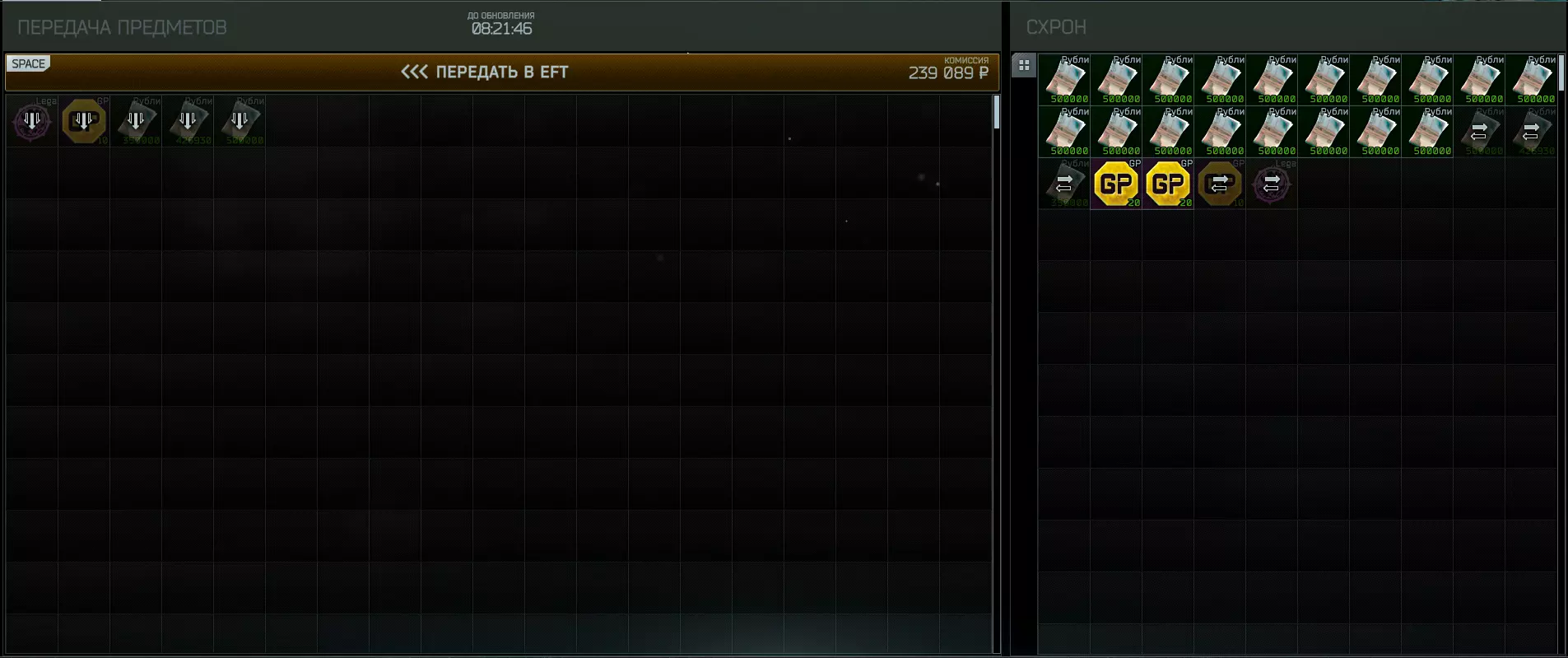The image size is (1568, 658).
Task: Click the grid sort icon beside the stash
Action: [x=1024, y=66]
